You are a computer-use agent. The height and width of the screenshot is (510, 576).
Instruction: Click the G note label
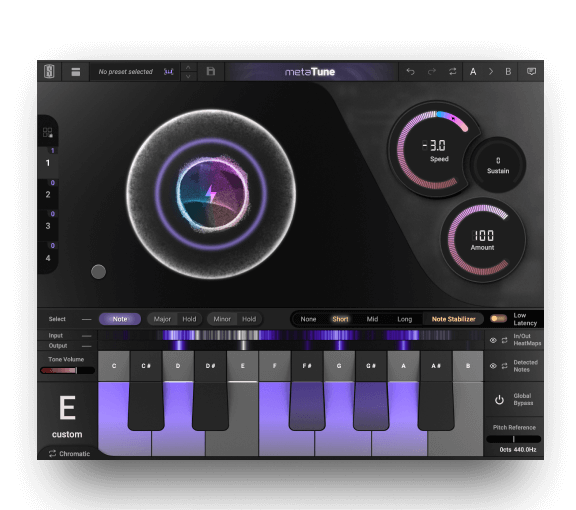point(339,366)
